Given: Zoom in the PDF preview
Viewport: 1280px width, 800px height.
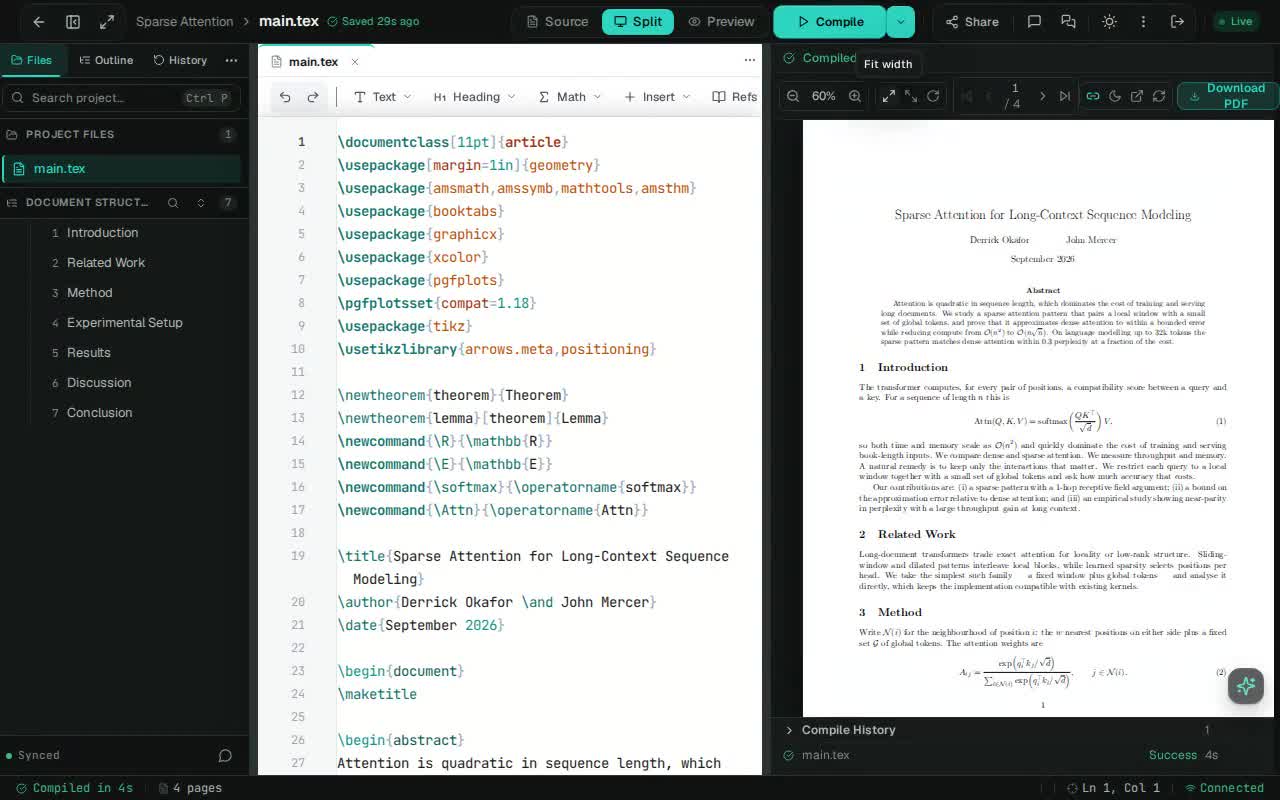Looking at the screenshot, I should click(855, 96).
